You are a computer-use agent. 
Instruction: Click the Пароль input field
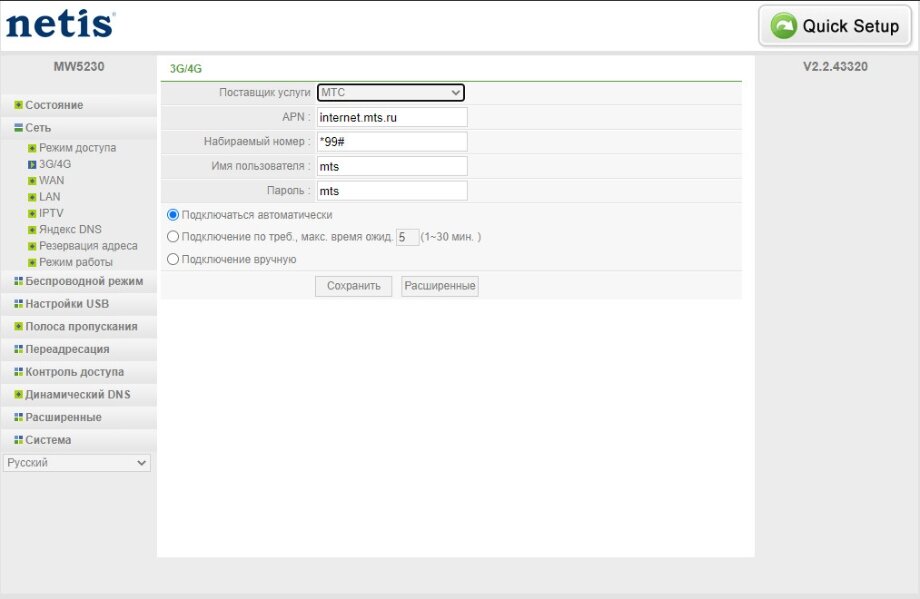click(x=392, y=191)
